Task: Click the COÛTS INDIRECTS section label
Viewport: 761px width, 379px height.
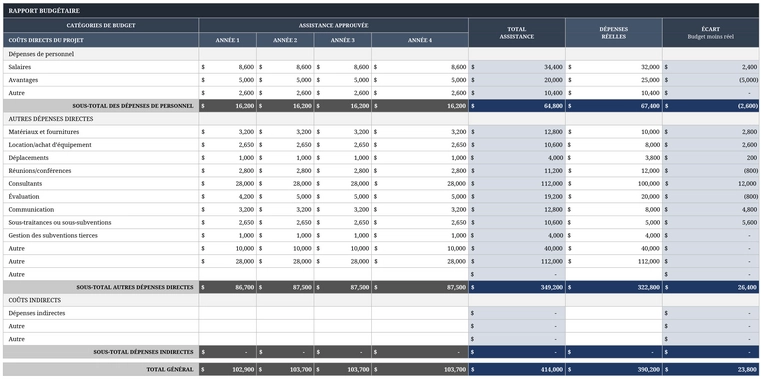Action: pyautogui.click(x=101, y=300)
